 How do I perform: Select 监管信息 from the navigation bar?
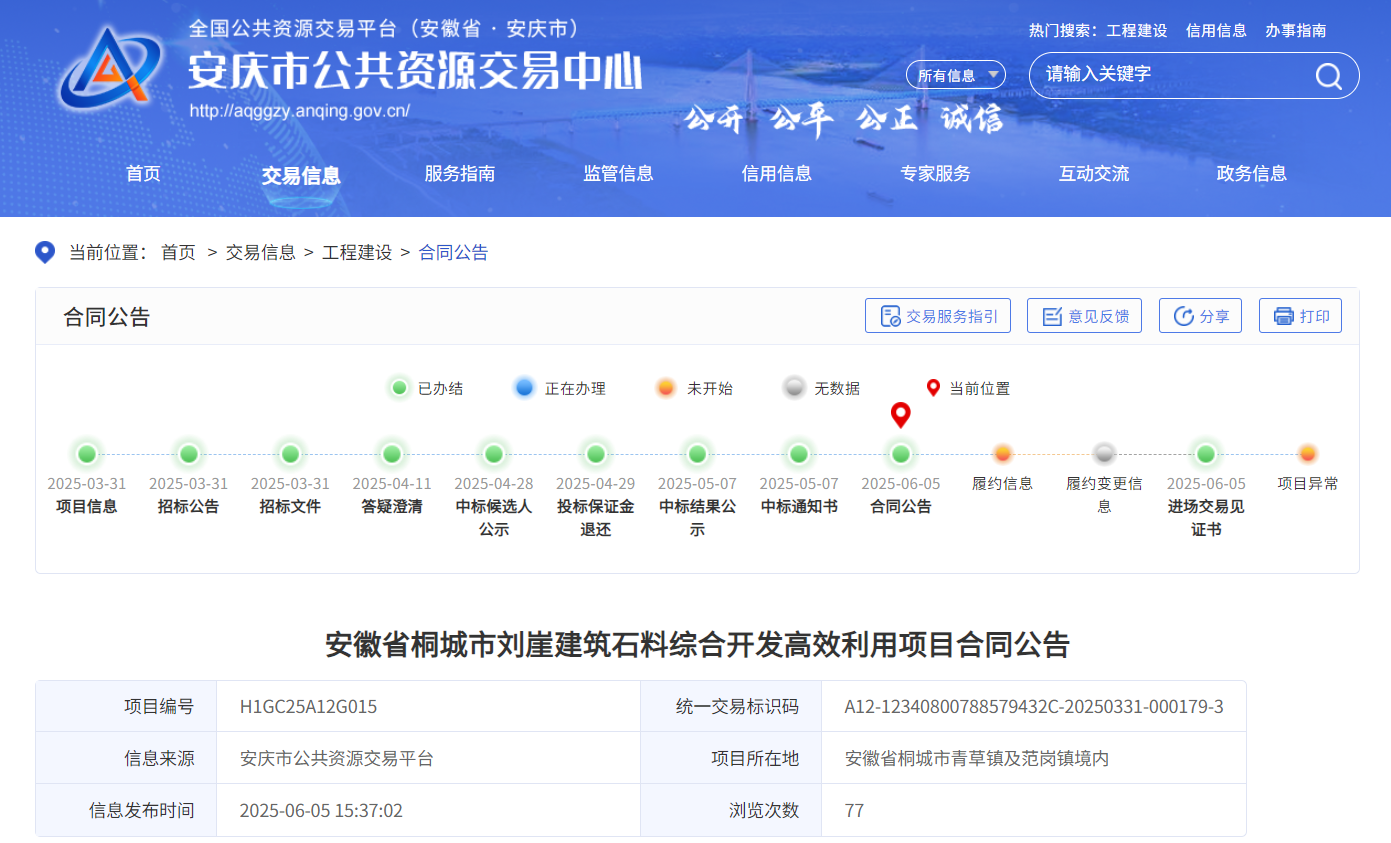[618, 174]
